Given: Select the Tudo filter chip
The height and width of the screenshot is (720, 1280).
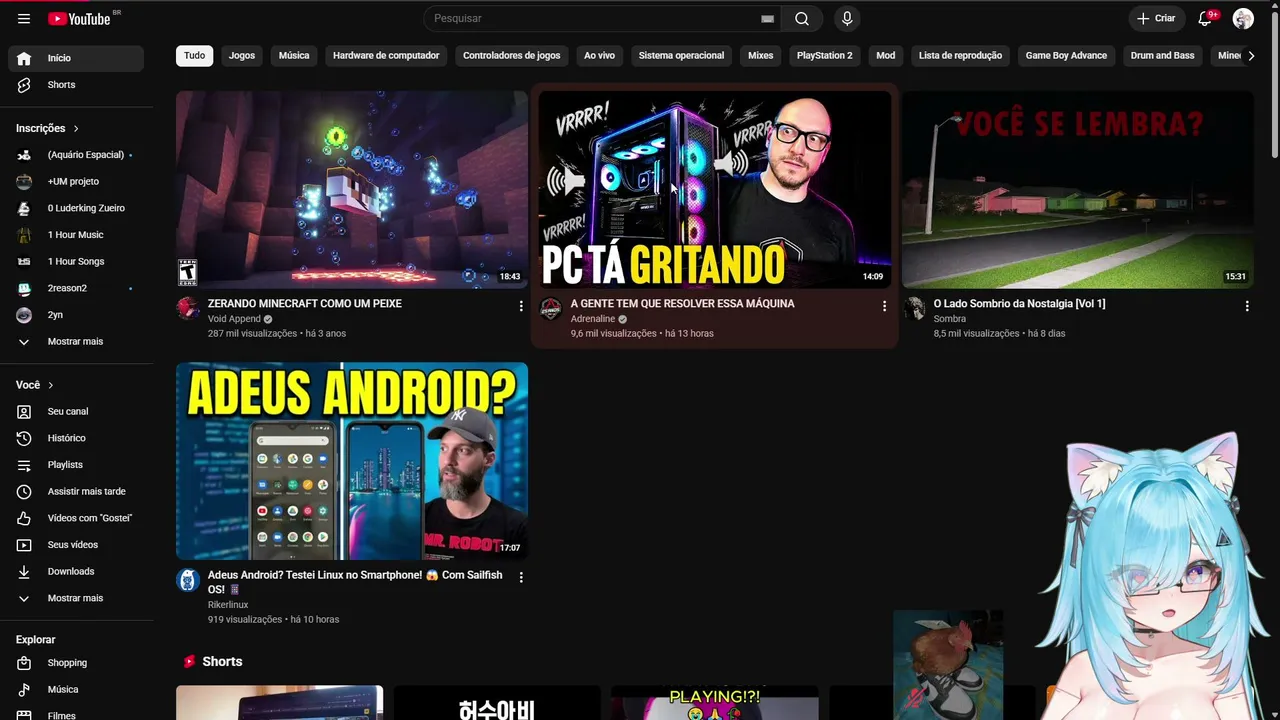Looking at the screenshot, I should pyautogui.click(x=195, y=56).
